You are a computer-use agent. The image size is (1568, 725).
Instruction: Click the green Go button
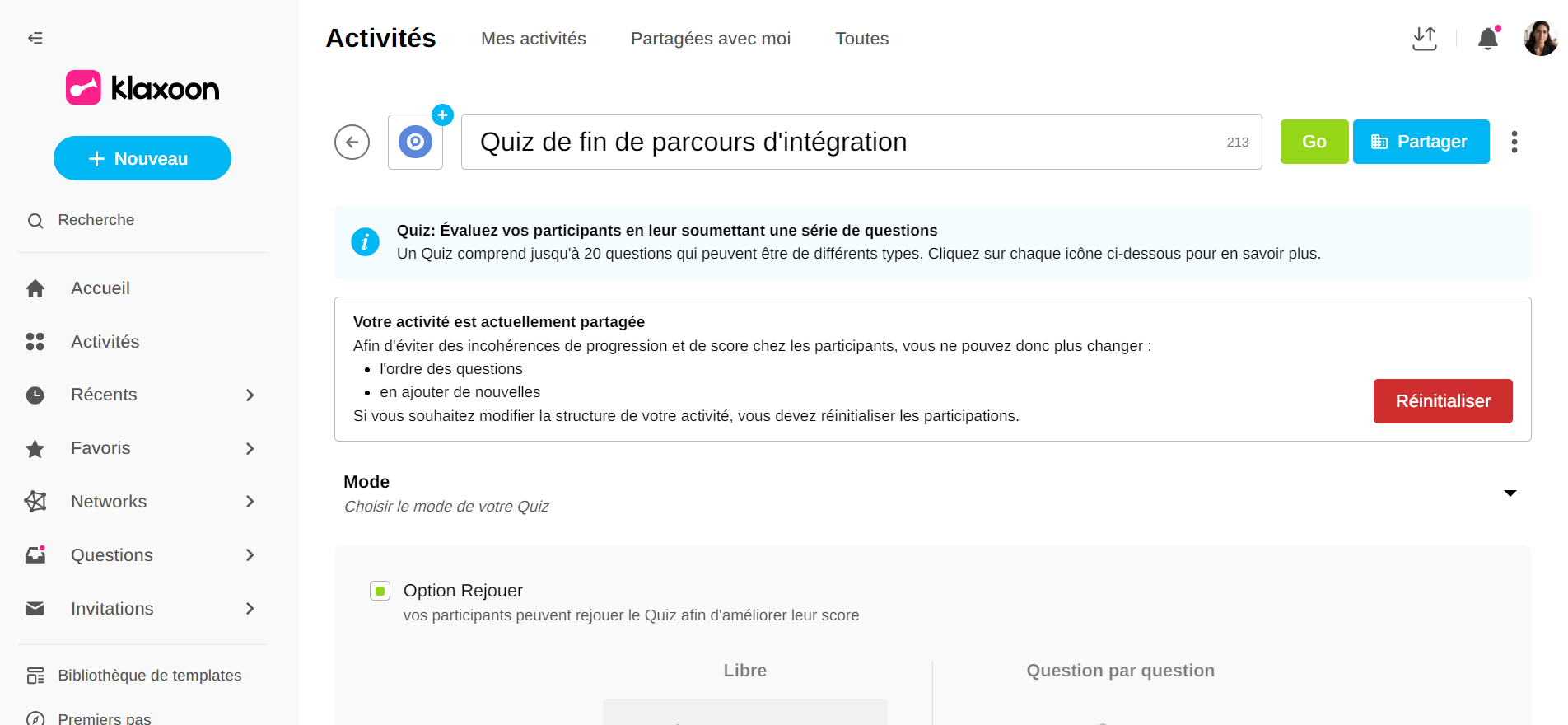(1314, 142)
